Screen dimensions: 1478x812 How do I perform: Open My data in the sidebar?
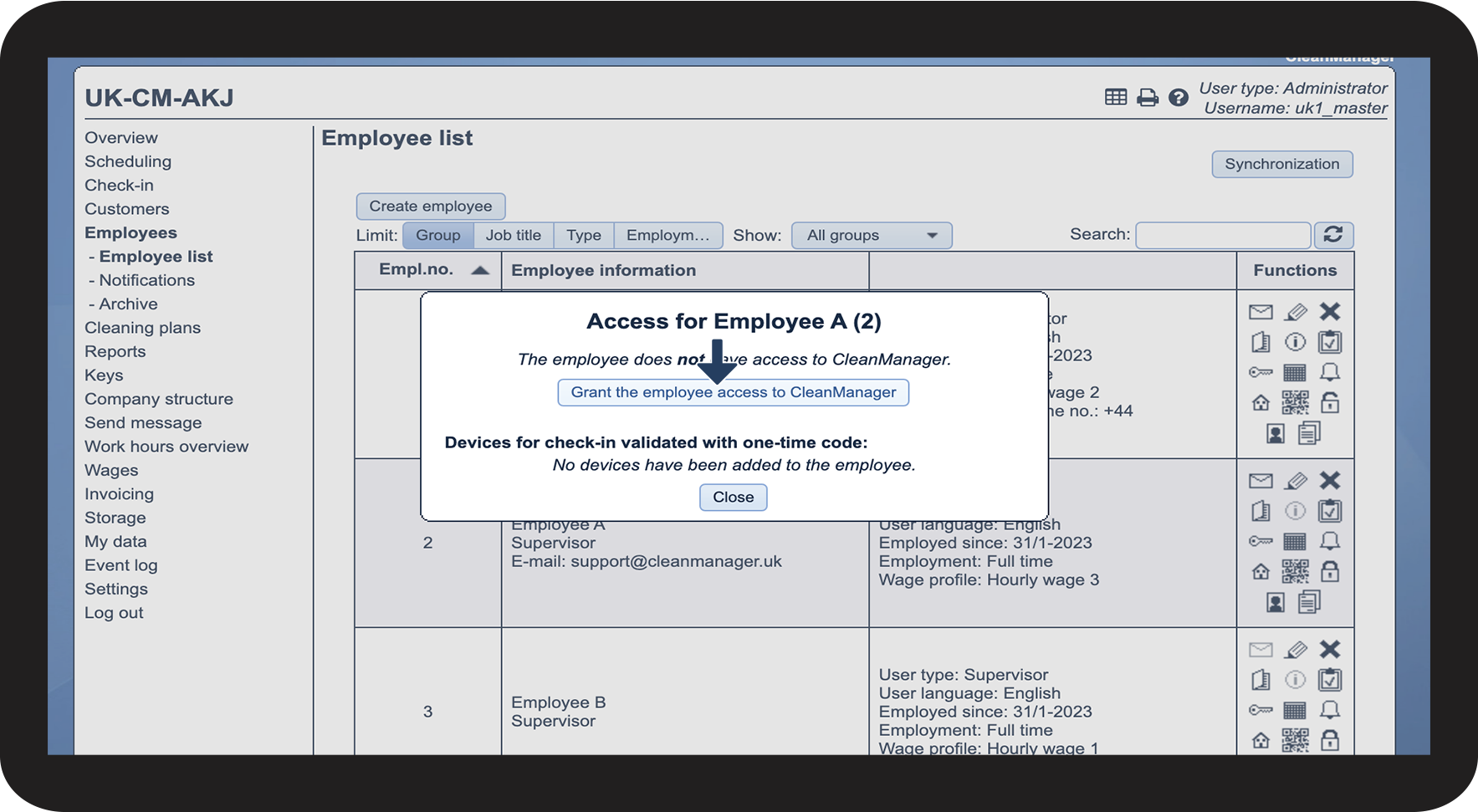pyautogui.click(x=115, y=542)
